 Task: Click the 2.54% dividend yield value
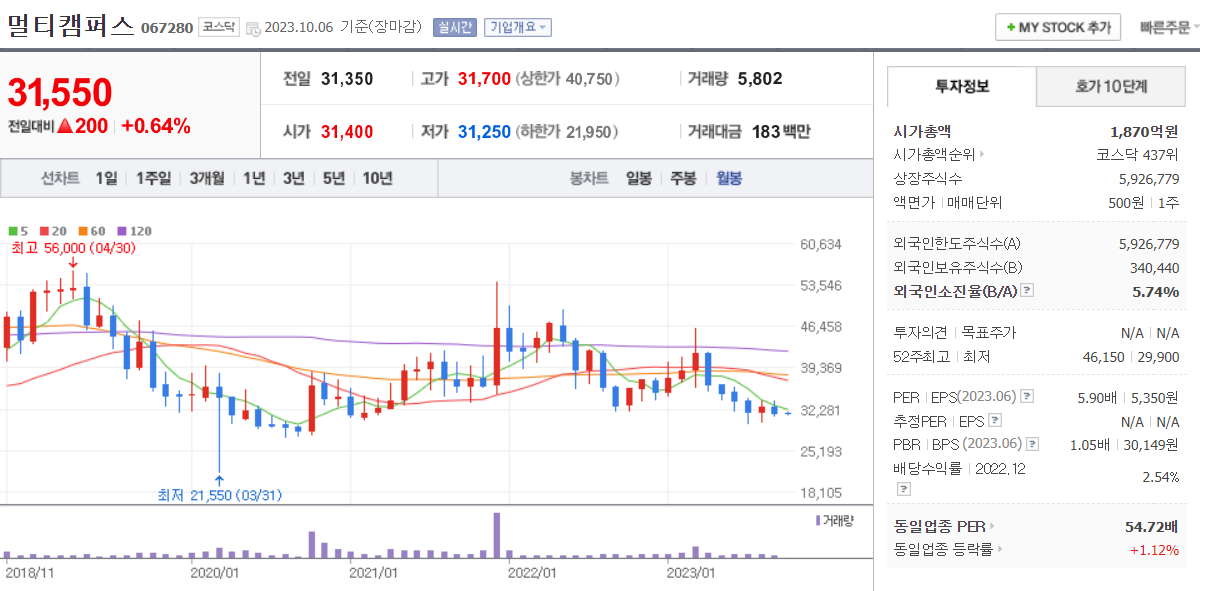(1161, 477)
